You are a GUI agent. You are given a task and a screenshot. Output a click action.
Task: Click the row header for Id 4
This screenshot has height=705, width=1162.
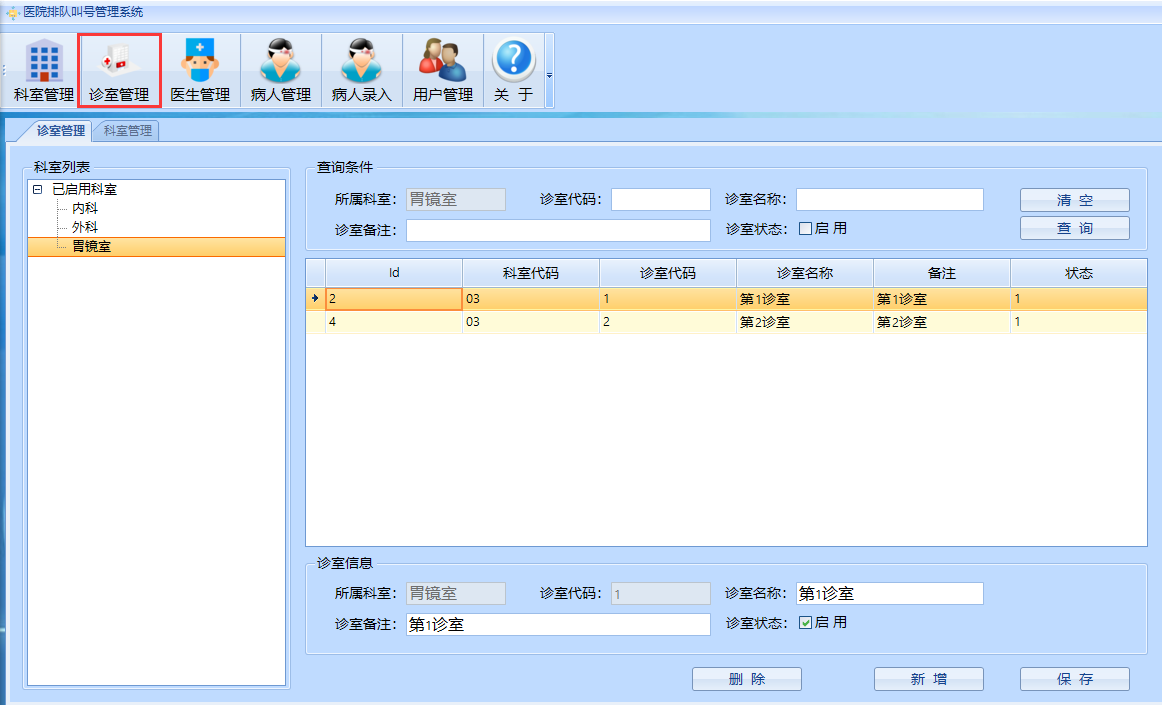316,322
